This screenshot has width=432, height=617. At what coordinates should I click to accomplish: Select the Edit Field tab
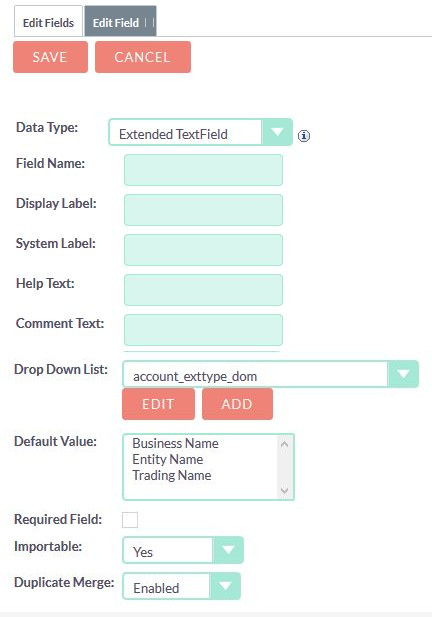pyautogui.click(x=120, y=22)
